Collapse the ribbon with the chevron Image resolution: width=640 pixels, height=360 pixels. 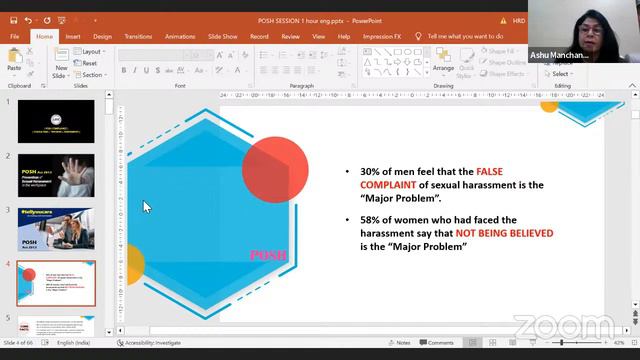click(632, 85)
